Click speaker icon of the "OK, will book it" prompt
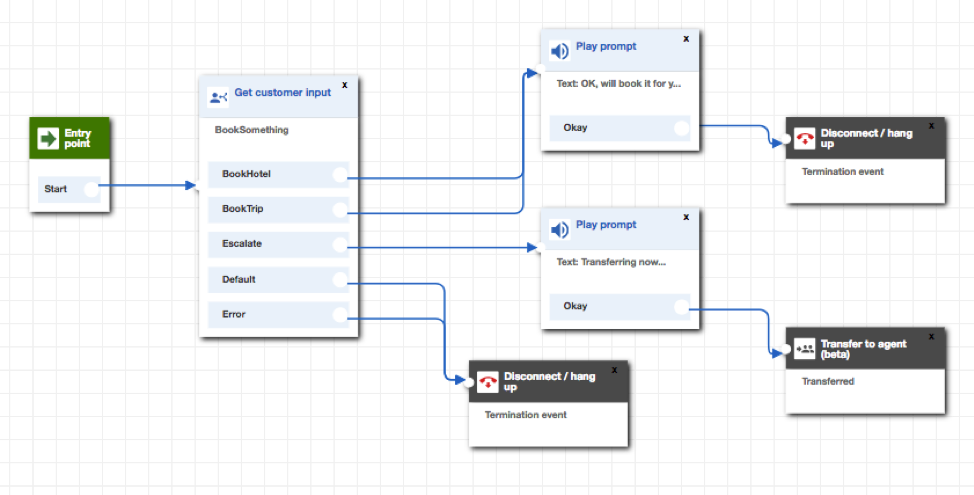 click(560, 51)
